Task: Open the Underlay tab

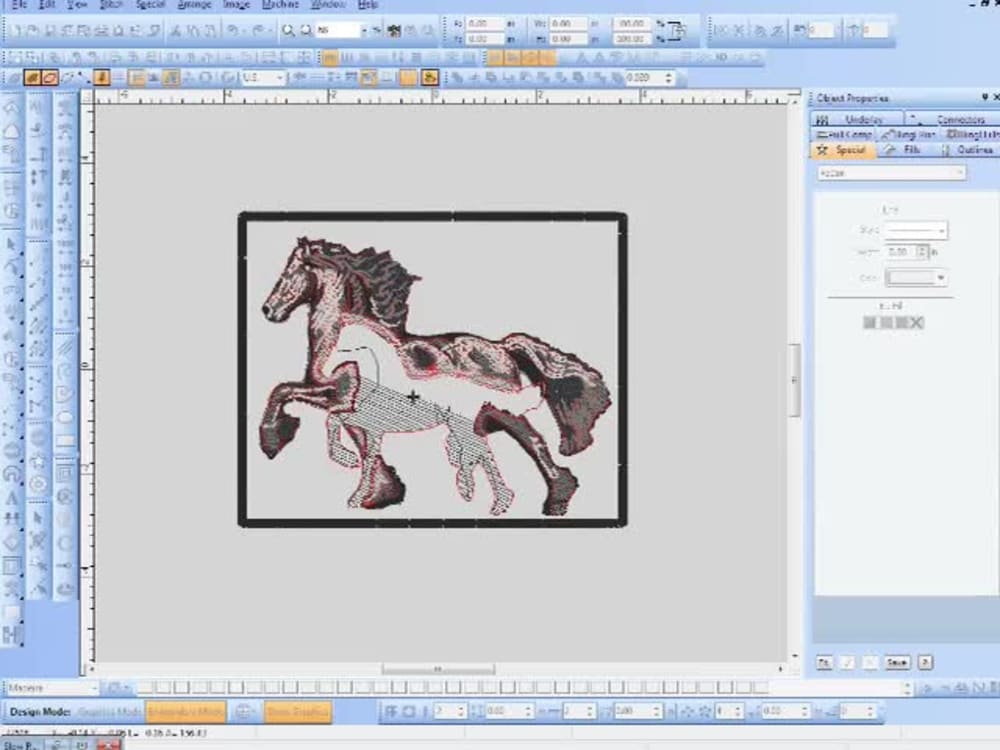Action: click(x=865, y=119)
